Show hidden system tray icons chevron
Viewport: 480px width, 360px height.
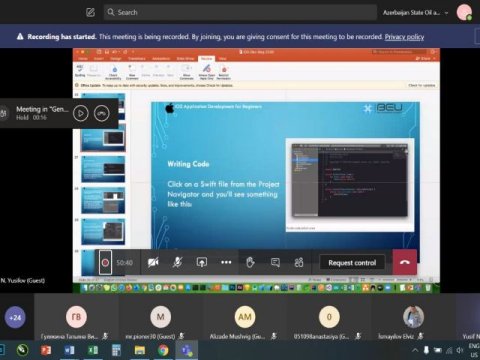415,350
